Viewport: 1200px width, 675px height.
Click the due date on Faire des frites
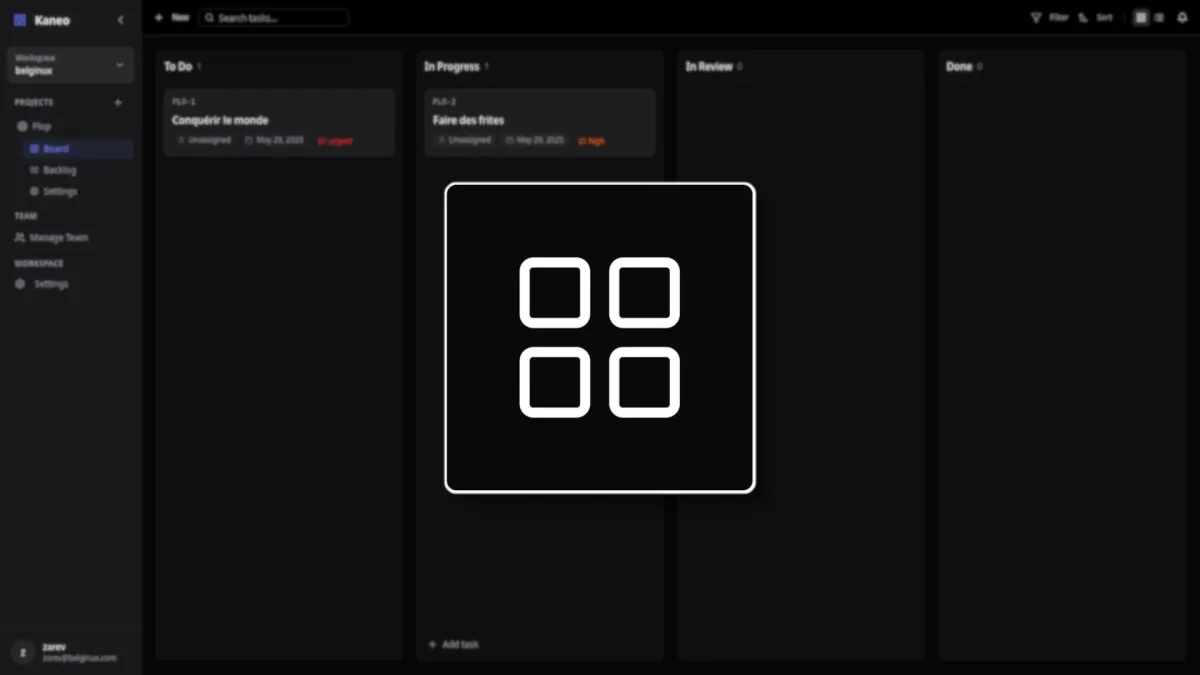tap(534, 141)
